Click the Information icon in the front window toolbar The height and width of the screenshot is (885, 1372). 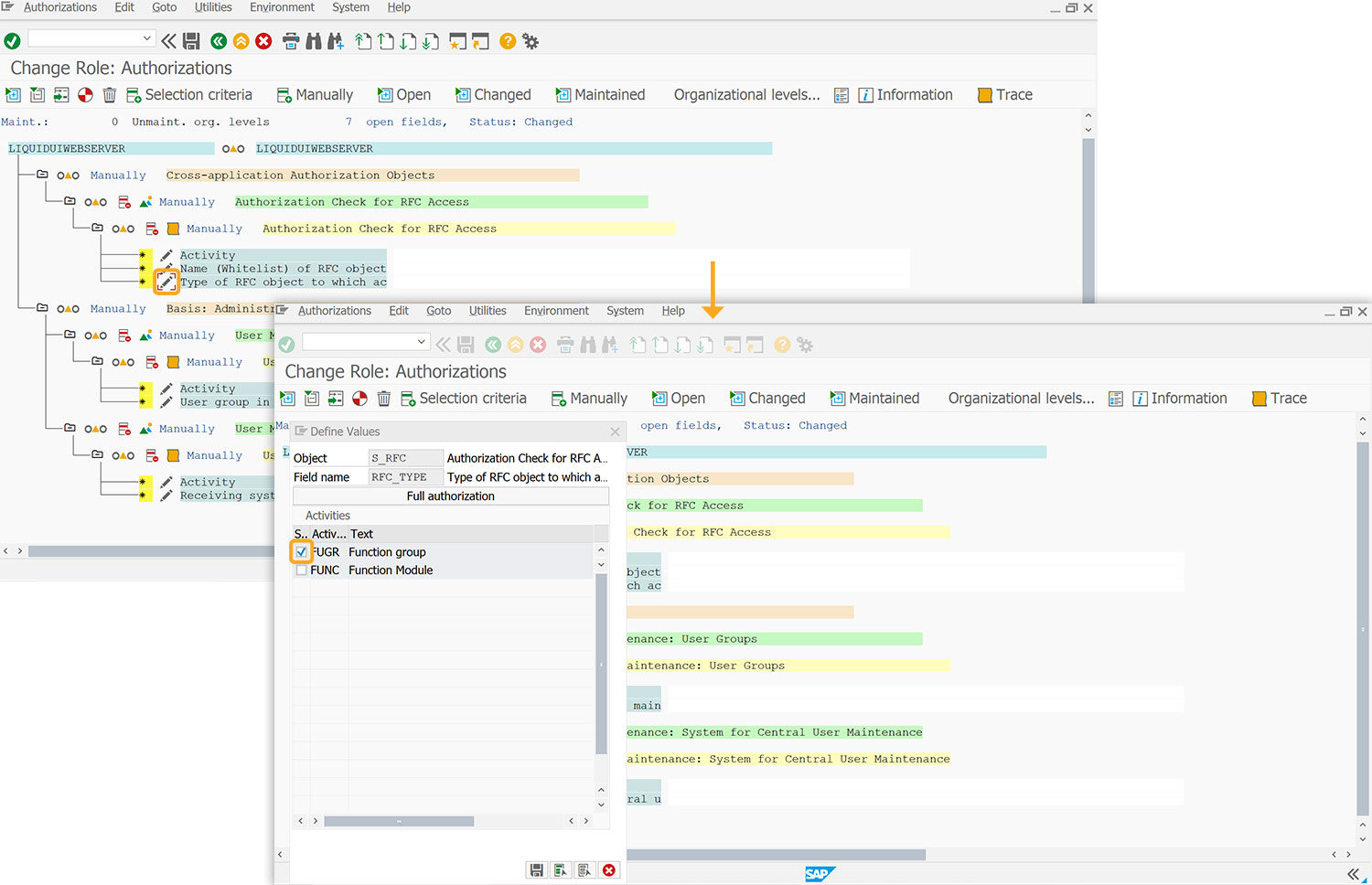pos(1141,399)
